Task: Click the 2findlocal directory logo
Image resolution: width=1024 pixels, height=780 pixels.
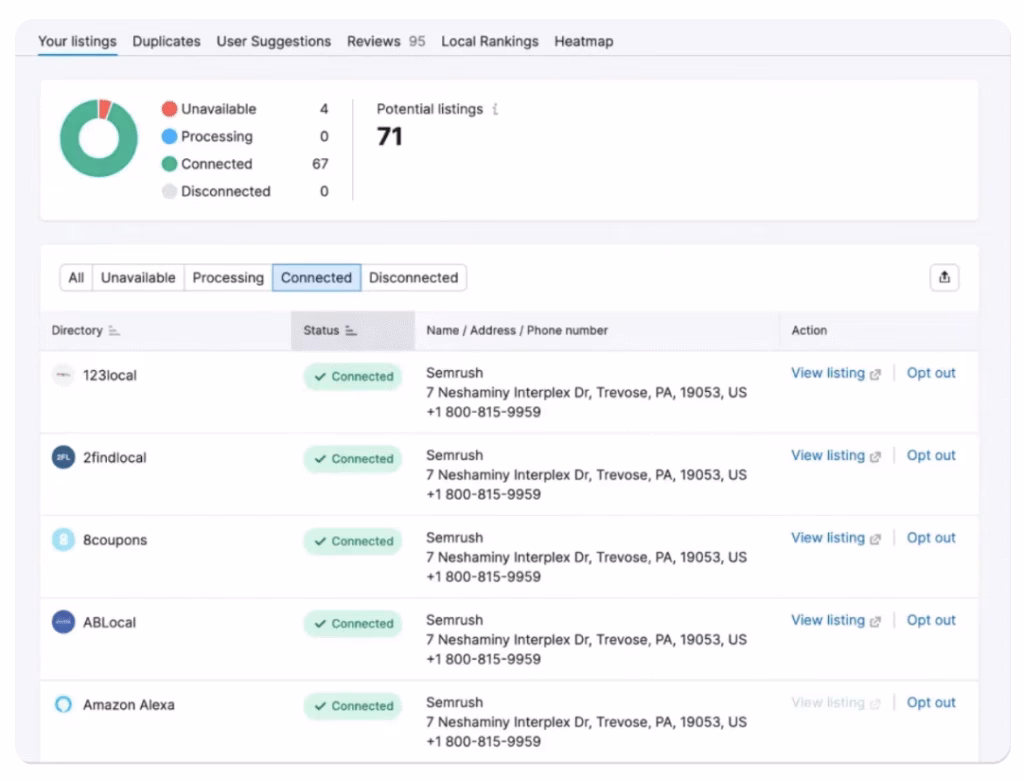Action: click(63, 458)
